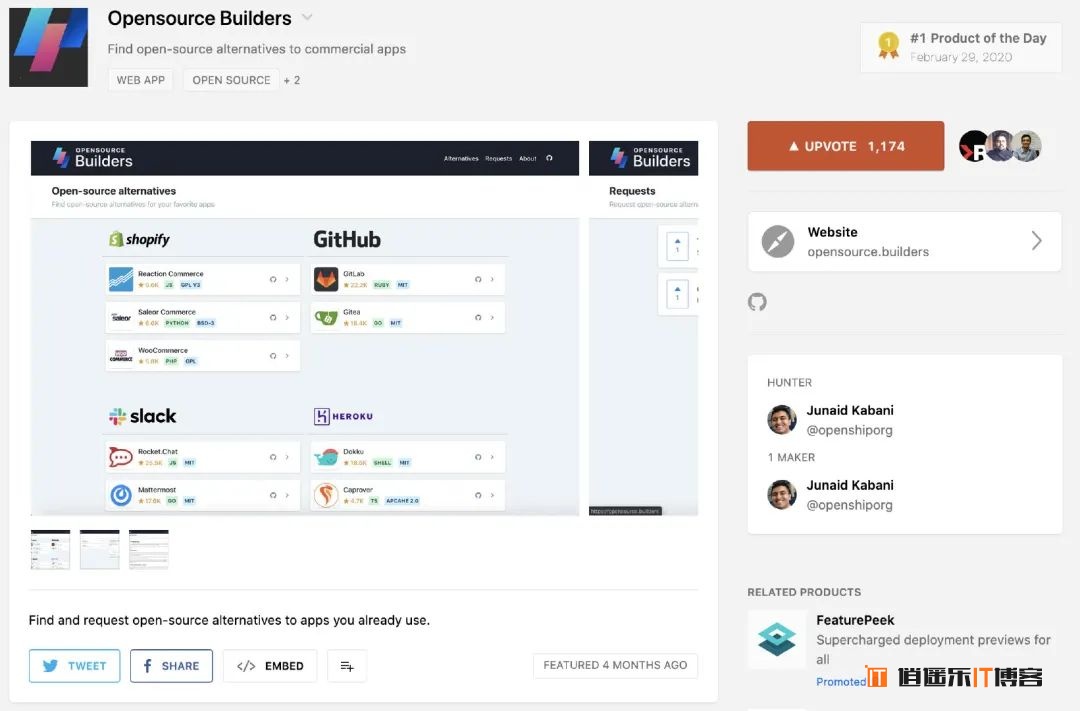Click Alternatives in the screenshot nav
Screen dimensions: 1080x711
click(461, 158)
